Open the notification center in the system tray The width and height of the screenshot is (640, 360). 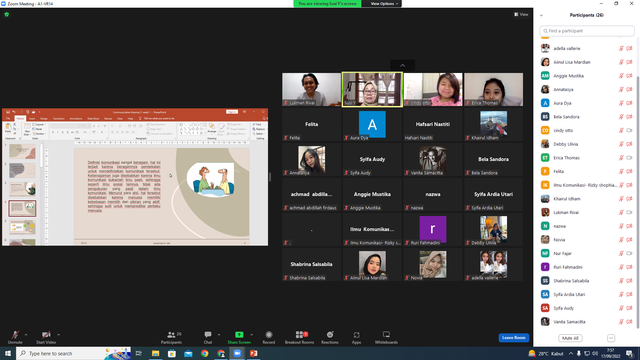tap(629, 353)
